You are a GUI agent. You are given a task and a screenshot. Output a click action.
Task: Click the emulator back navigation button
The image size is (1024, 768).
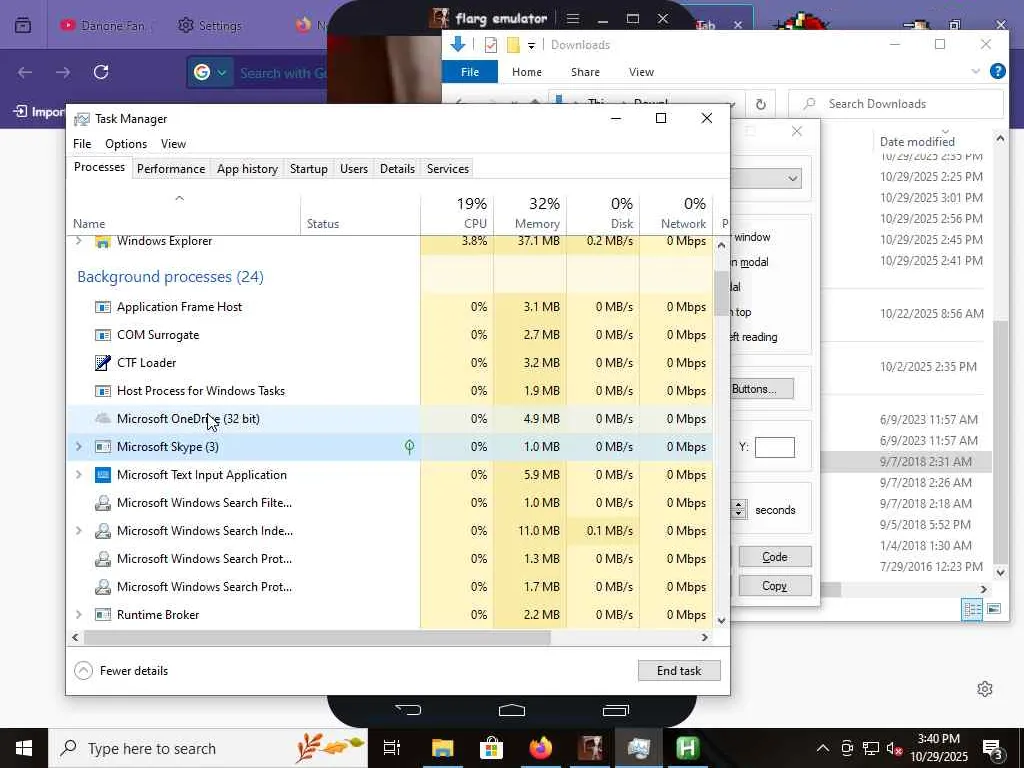[408, 710]
